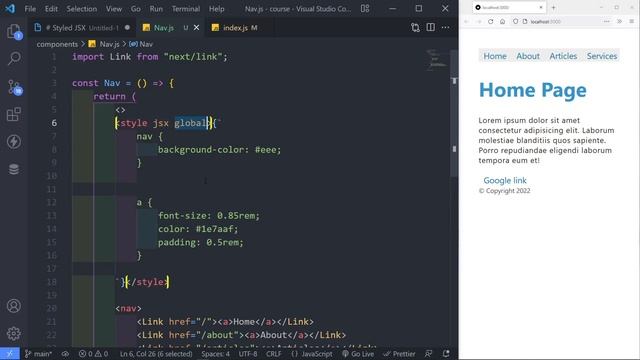Click the VS Code logo icon

10,9
